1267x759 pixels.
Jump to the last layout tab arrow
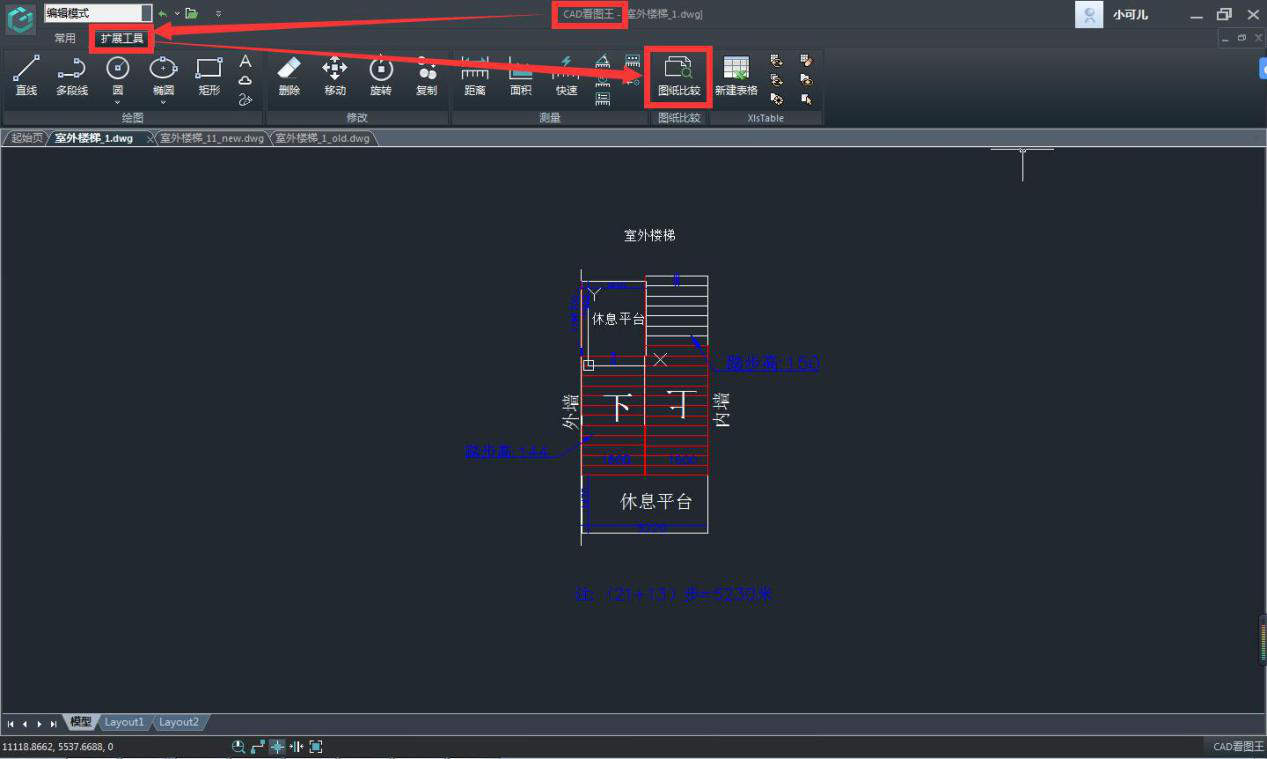(x=53, y=723)
